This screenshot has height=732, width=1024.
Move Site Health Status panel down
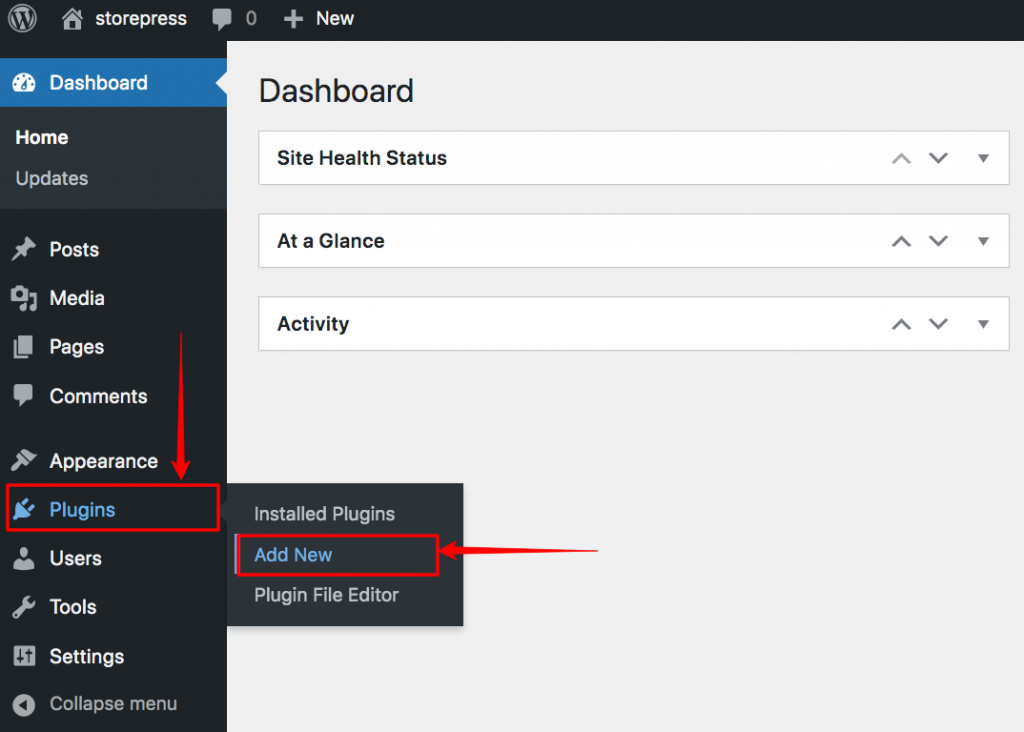point(938,158)
